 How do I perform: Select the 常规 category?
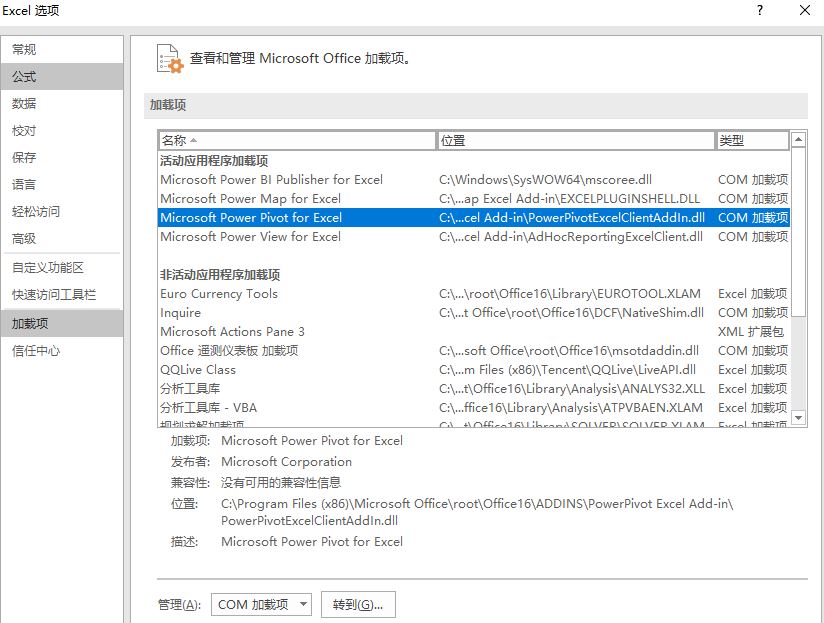(62, 49)
